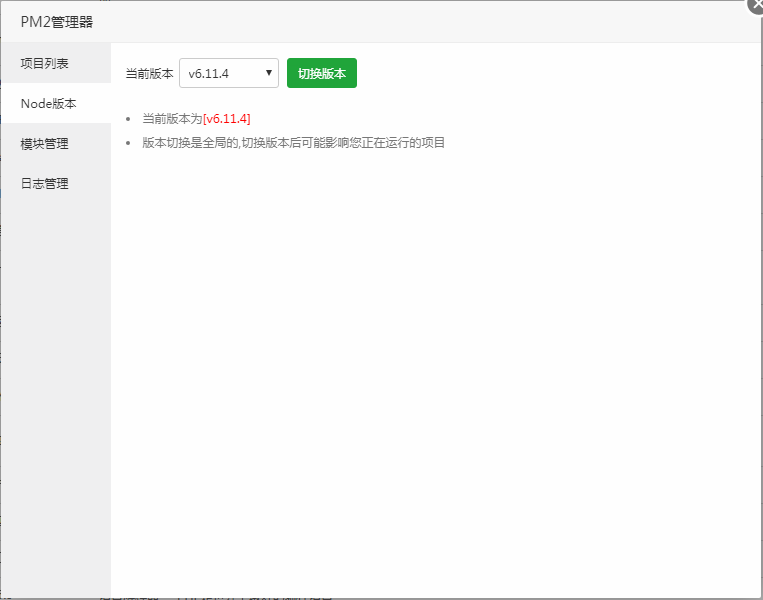Click the bullet before 版本切换是全局的

tap(129, 142)
